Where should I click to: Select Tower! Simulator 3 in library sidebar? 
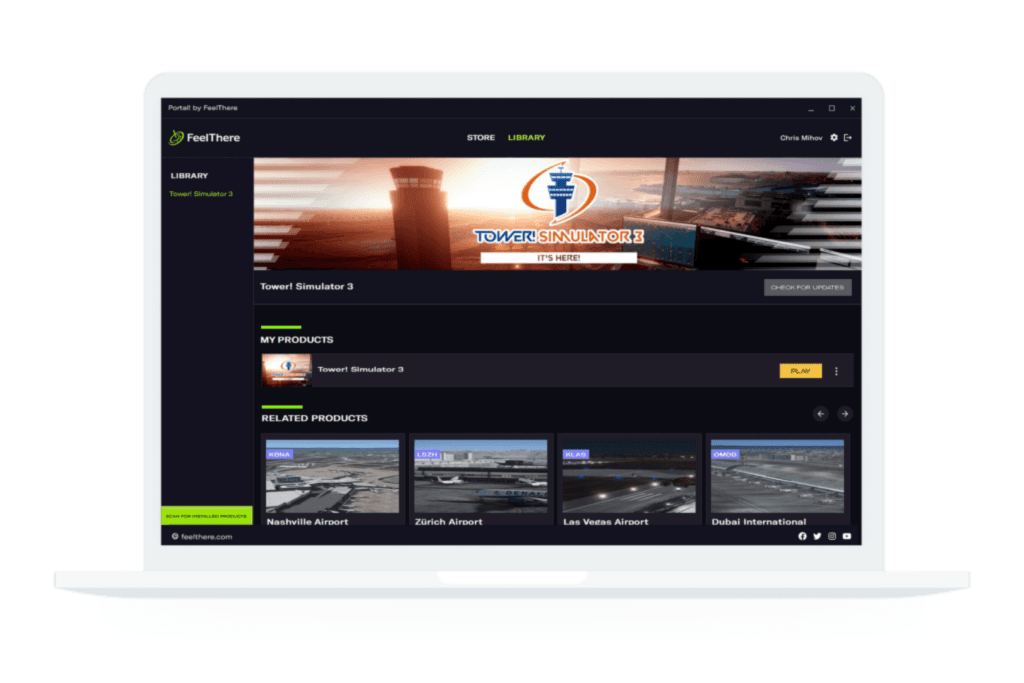coord(201,194)
